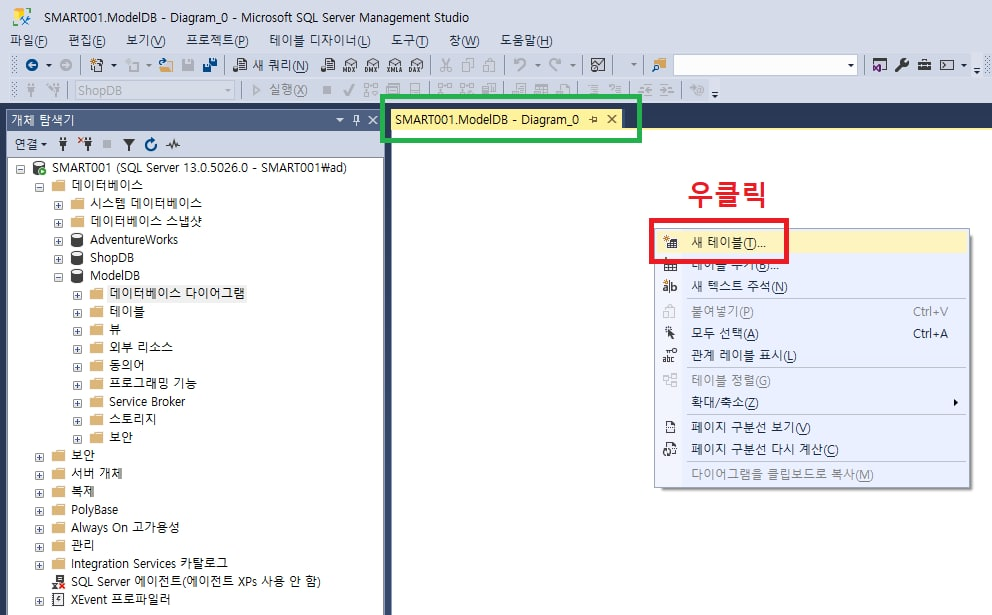This screenshot has width=992, height=615.
Task: Select the XEvent 프로파일러 tree item
Action: coord(120,599)
